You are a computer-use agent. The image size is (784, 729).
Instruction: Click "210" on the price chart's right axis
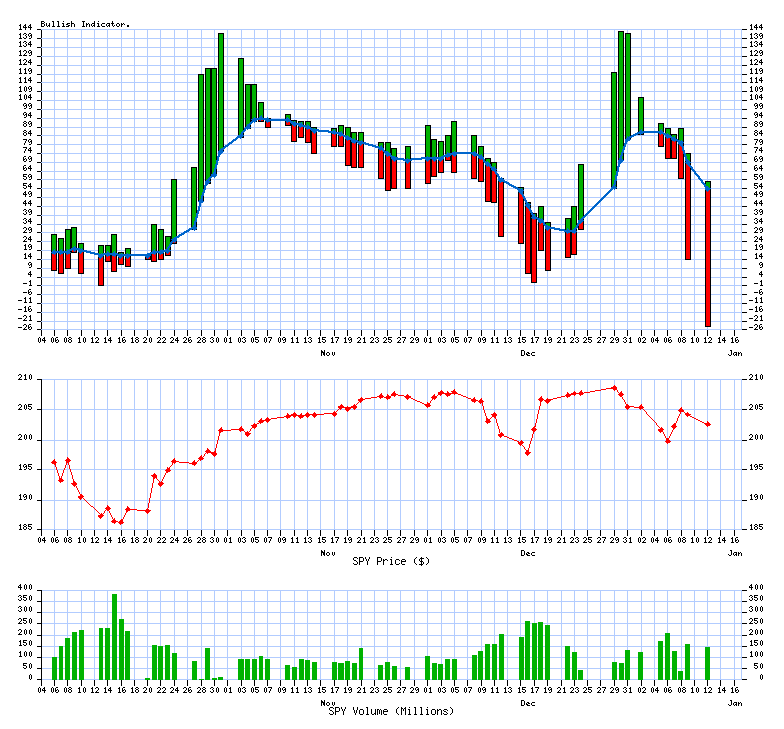click(x=755, y=378)
